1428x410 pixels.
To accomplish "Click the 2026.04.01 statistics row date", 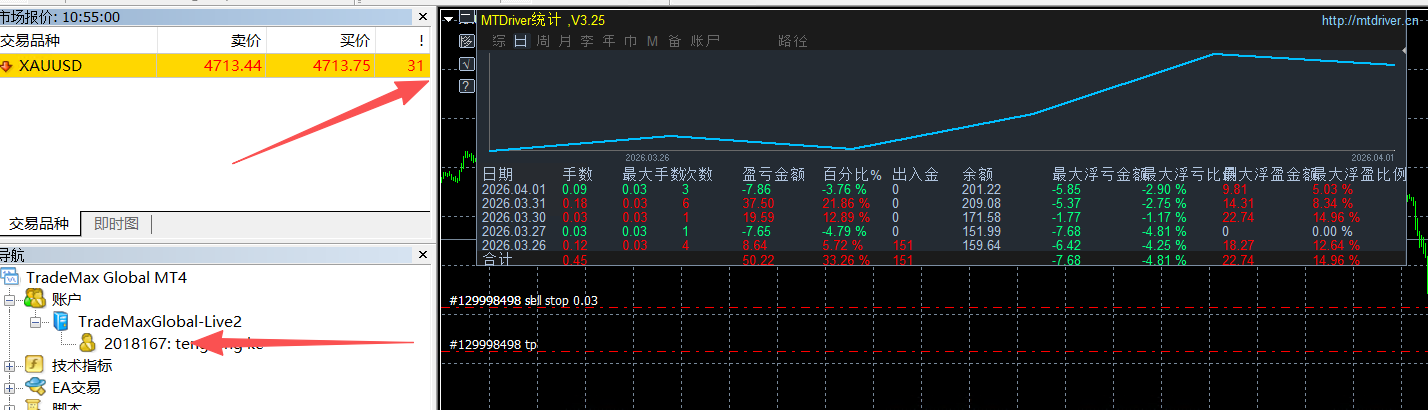I will coord(514,188).
